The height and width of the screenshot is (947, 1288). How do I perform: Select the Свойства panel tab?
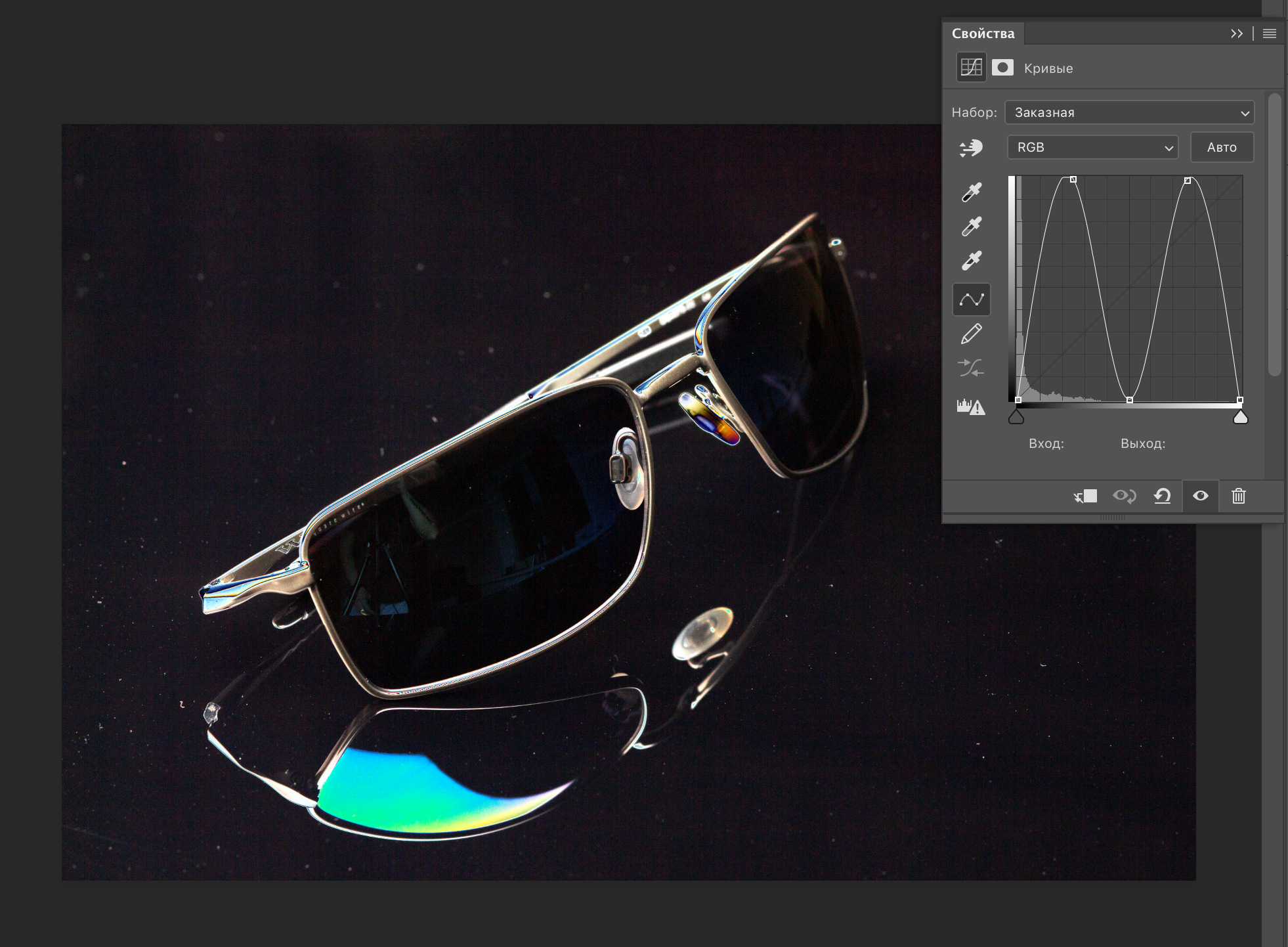pyautogui.click(x=983, y=33)
